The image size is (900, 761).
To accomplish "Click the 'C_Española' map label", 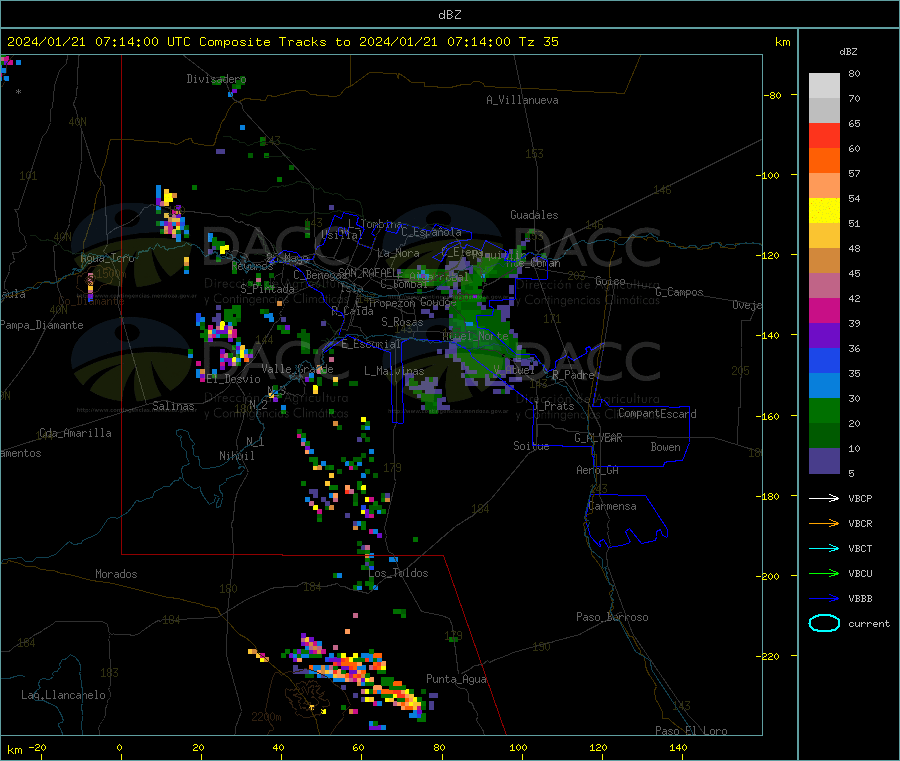I will [431, 232].
